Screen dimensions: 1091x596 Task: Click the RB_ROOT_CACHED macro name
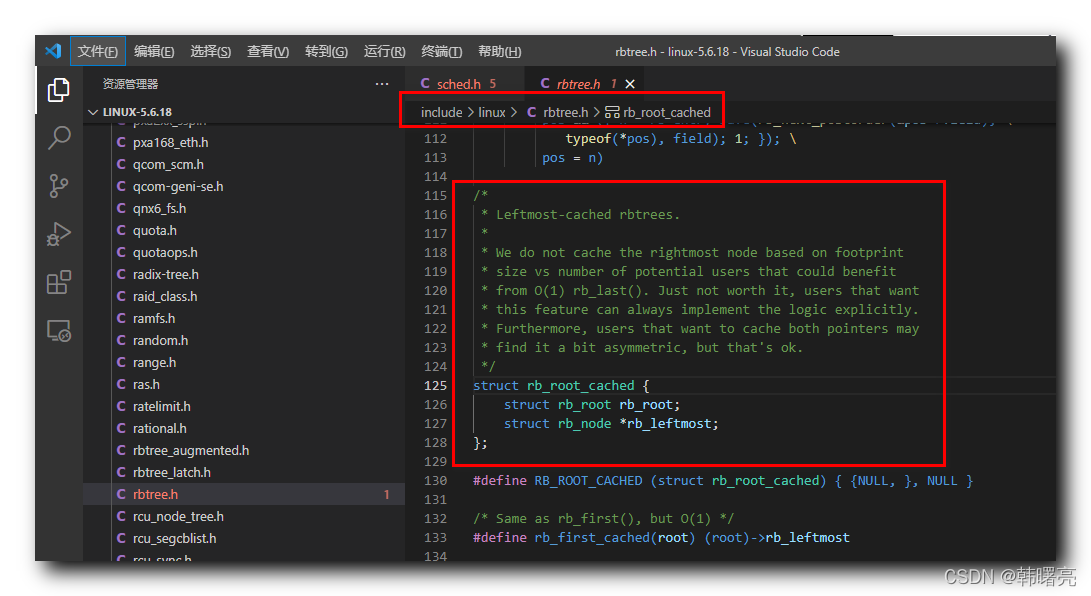pos(589,481)
